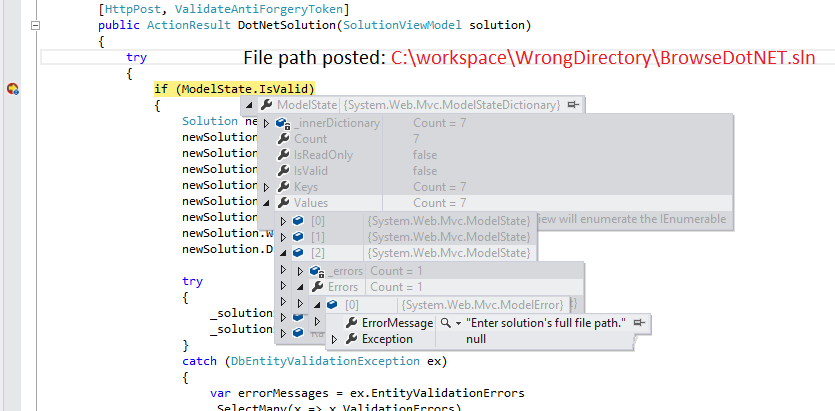Screen dimensions: 835x411
Task: Pin the ErrorMessage value to source
Action: (x=640, y=323)
